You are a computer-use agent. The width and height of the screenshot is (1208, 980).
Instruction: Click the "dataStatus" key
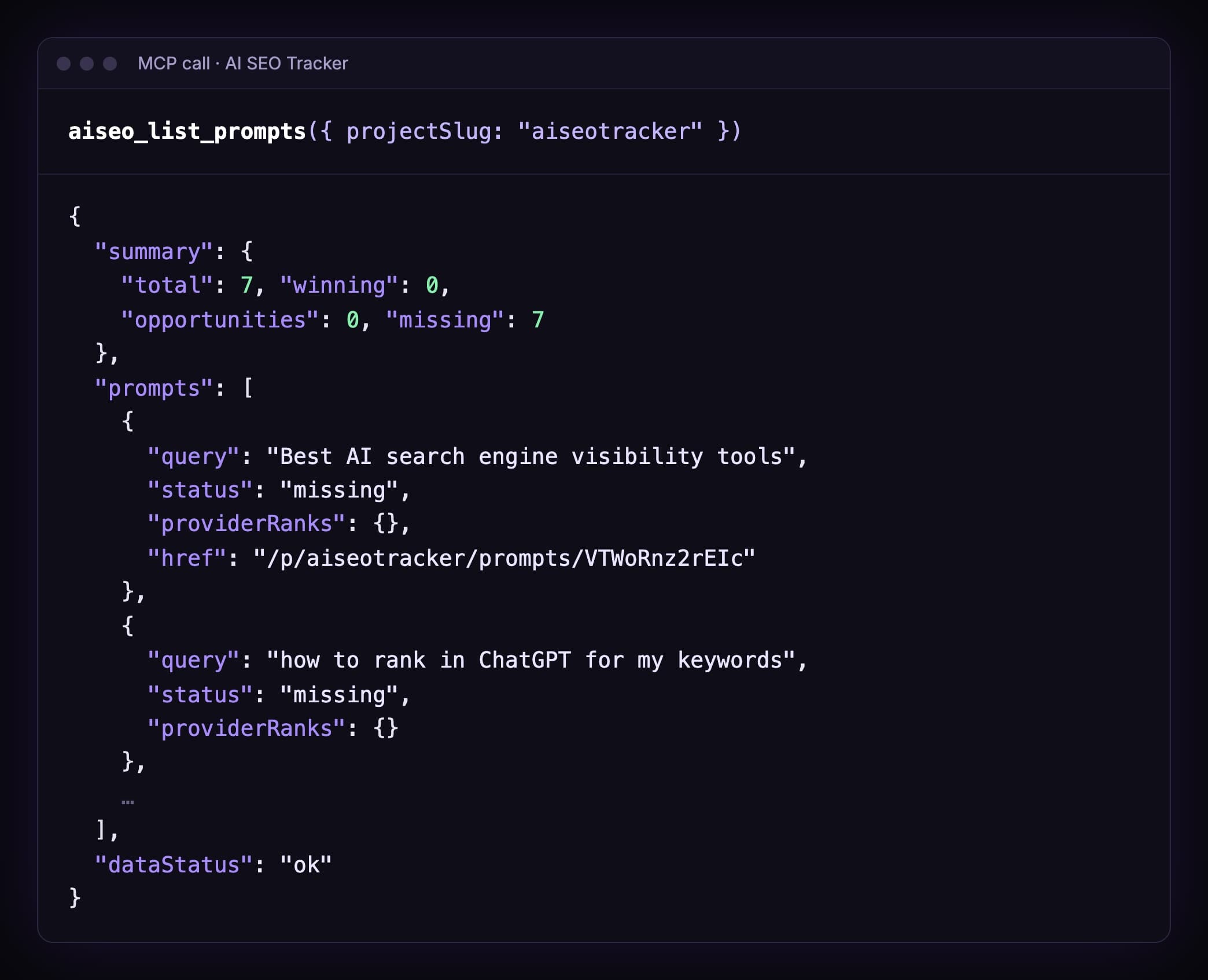174,865
